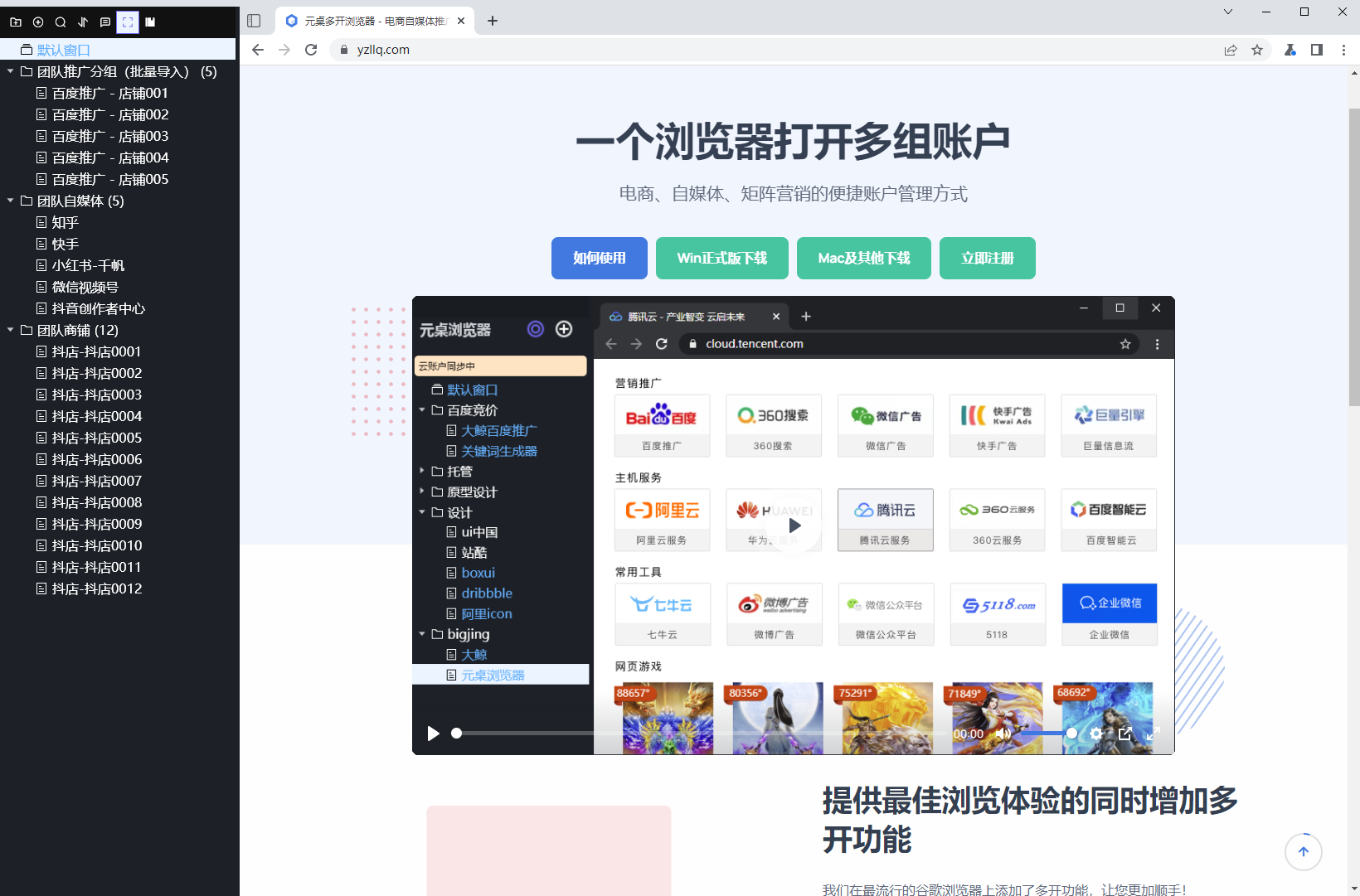
Task: Collapse the 团队自媒体 group arrow
Action: point(10,201)
